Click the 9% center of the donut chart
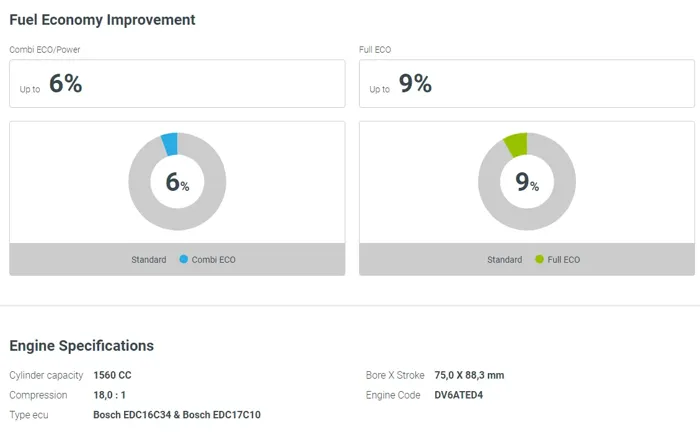The image size is (700, 440). (527, 183)
